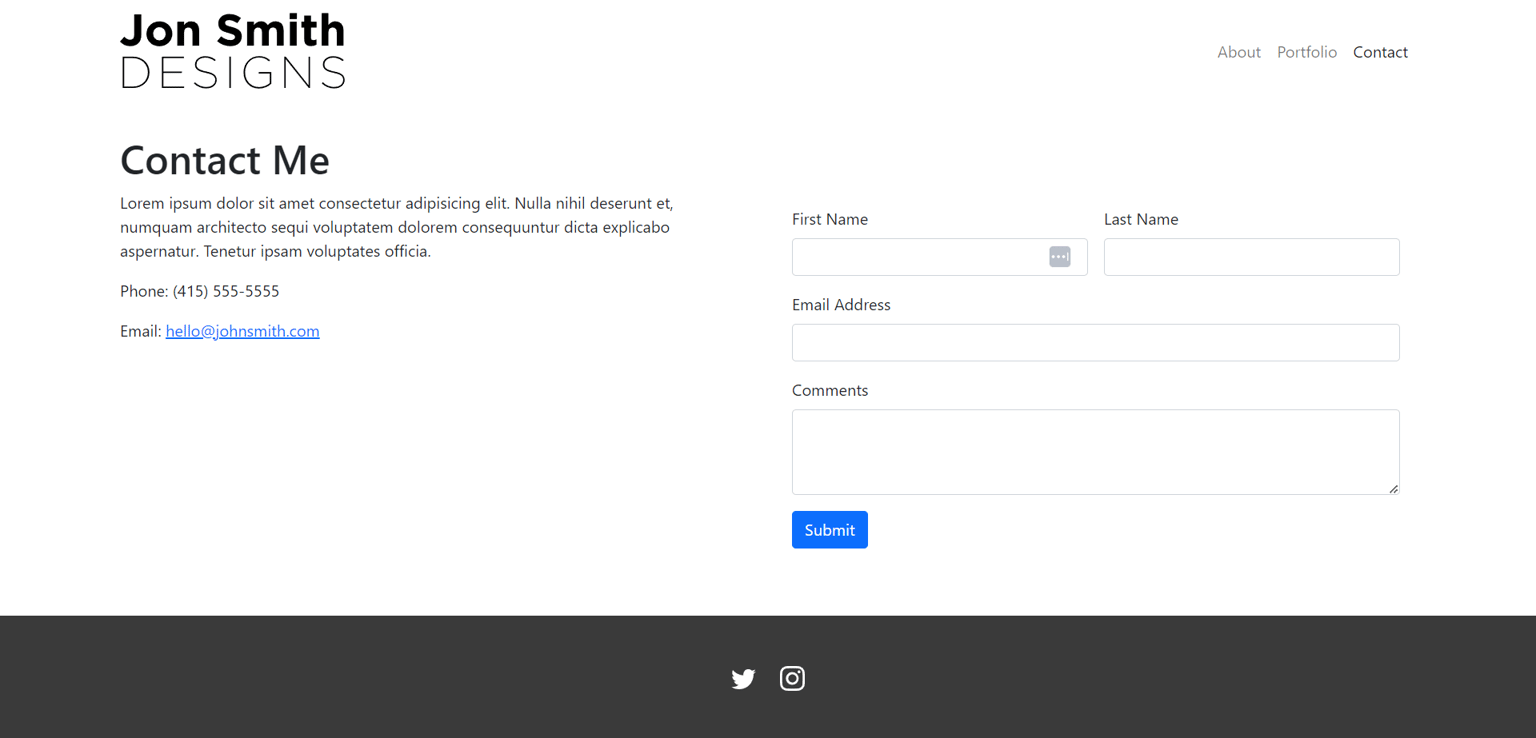Go to the About page
This screenshot has width=1536, height=738.
pos(1239,52)
